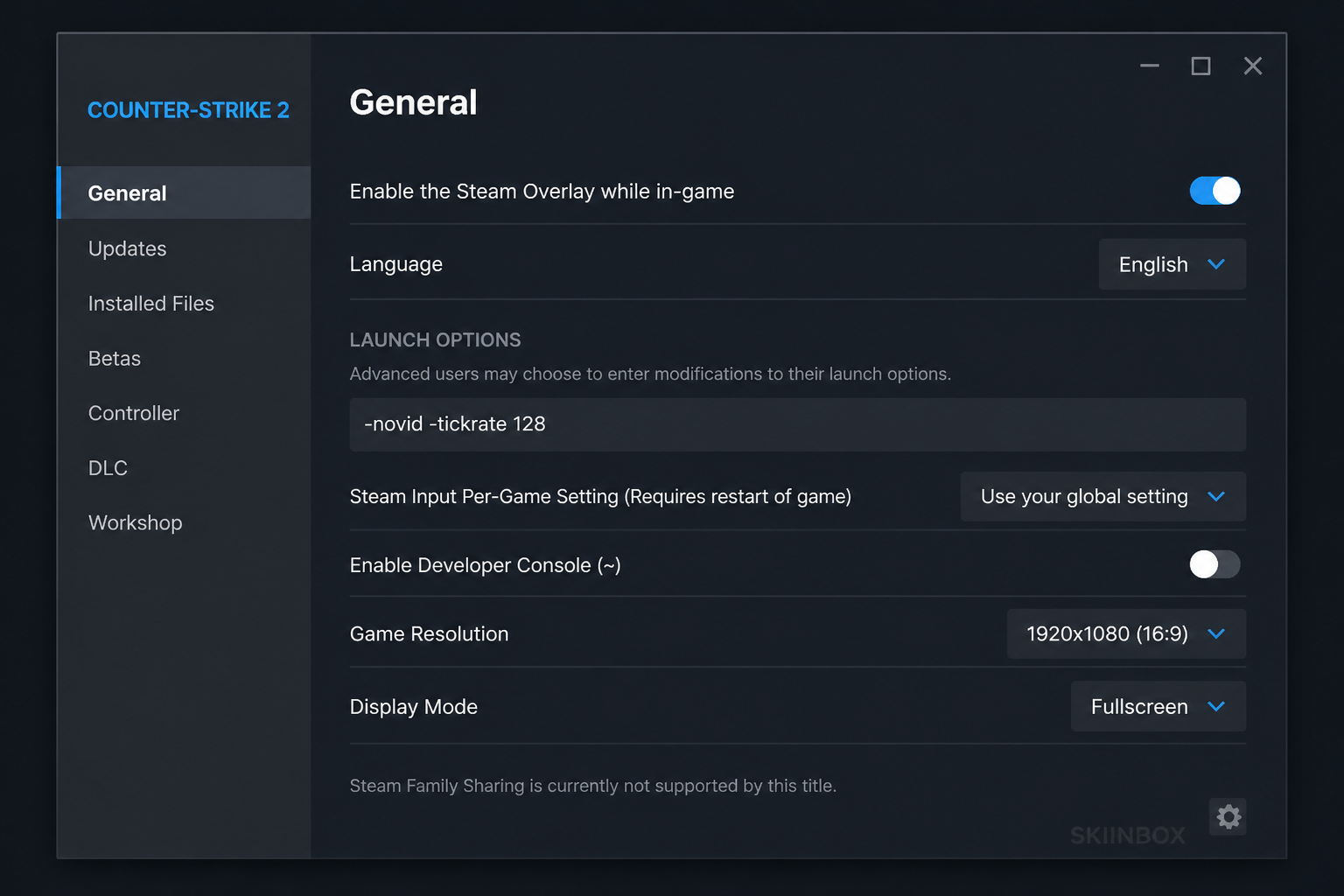Select the General sidebar tab
Screen dimensions: 1344x896
(x=184, y=192)
